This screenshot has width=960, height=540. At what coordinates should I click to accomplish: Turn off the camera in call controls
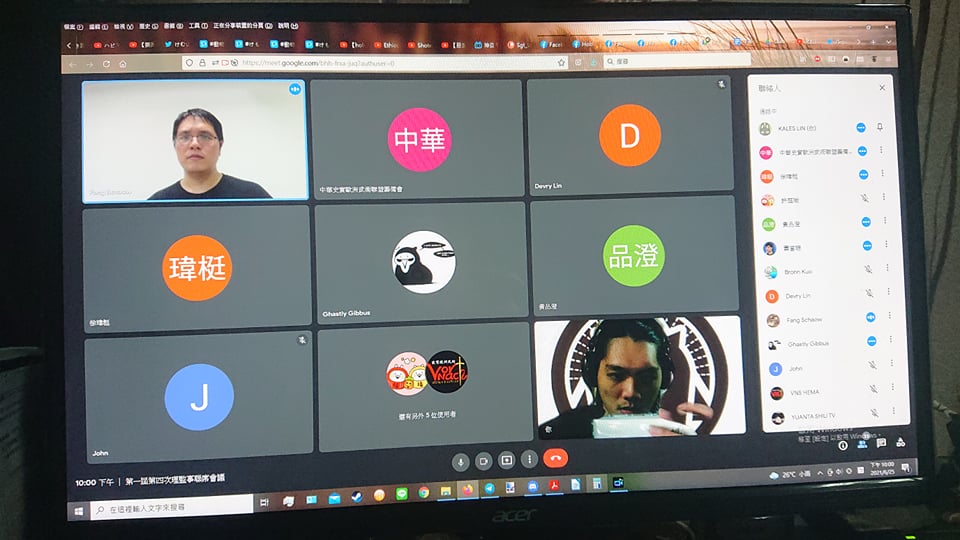(x=484, y=461)
